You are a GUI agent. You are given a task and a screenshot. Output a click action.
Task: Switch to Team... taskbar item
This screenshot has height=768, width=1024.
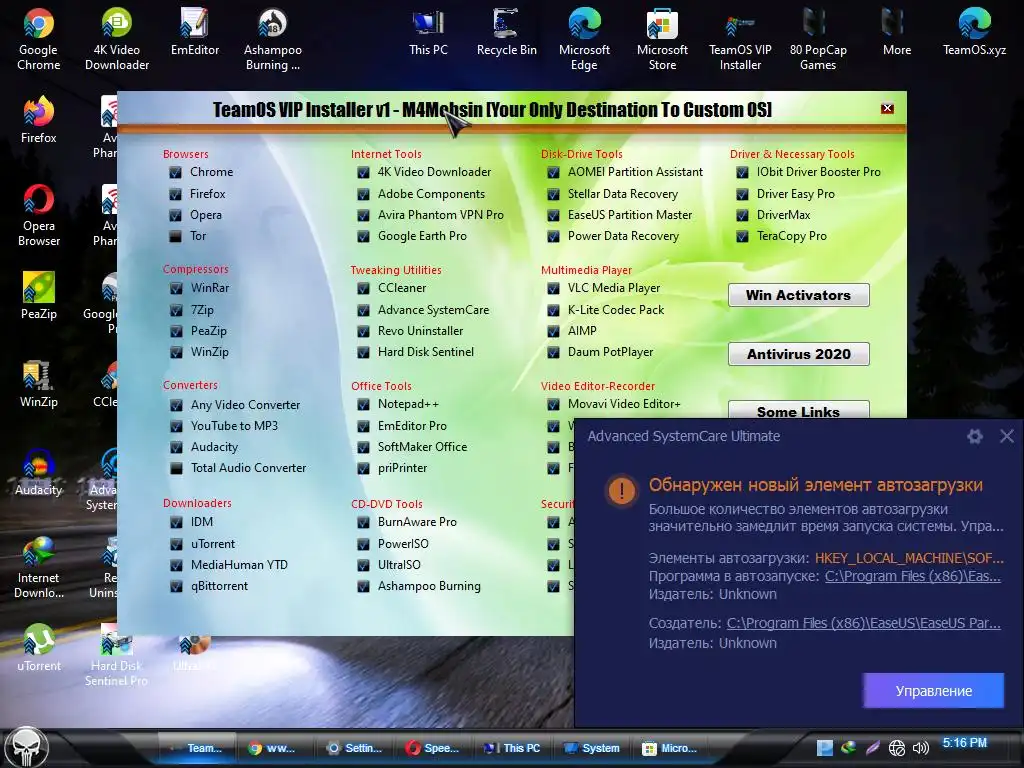[x=197, y=748]
